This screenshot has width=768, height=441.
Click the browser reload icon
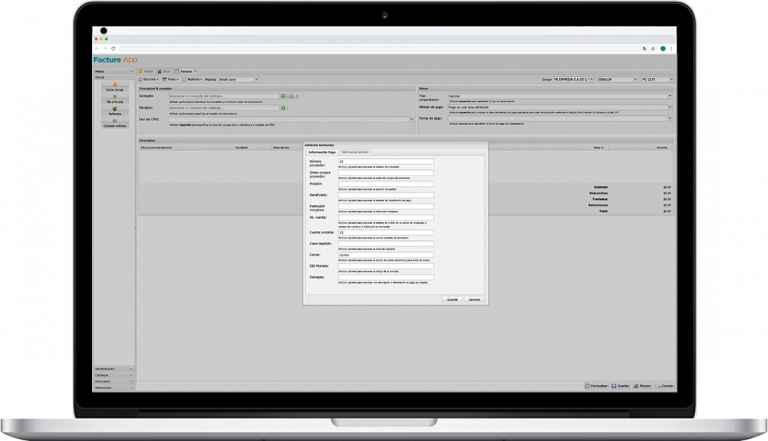pyautogui.click(x=113, y=48)
